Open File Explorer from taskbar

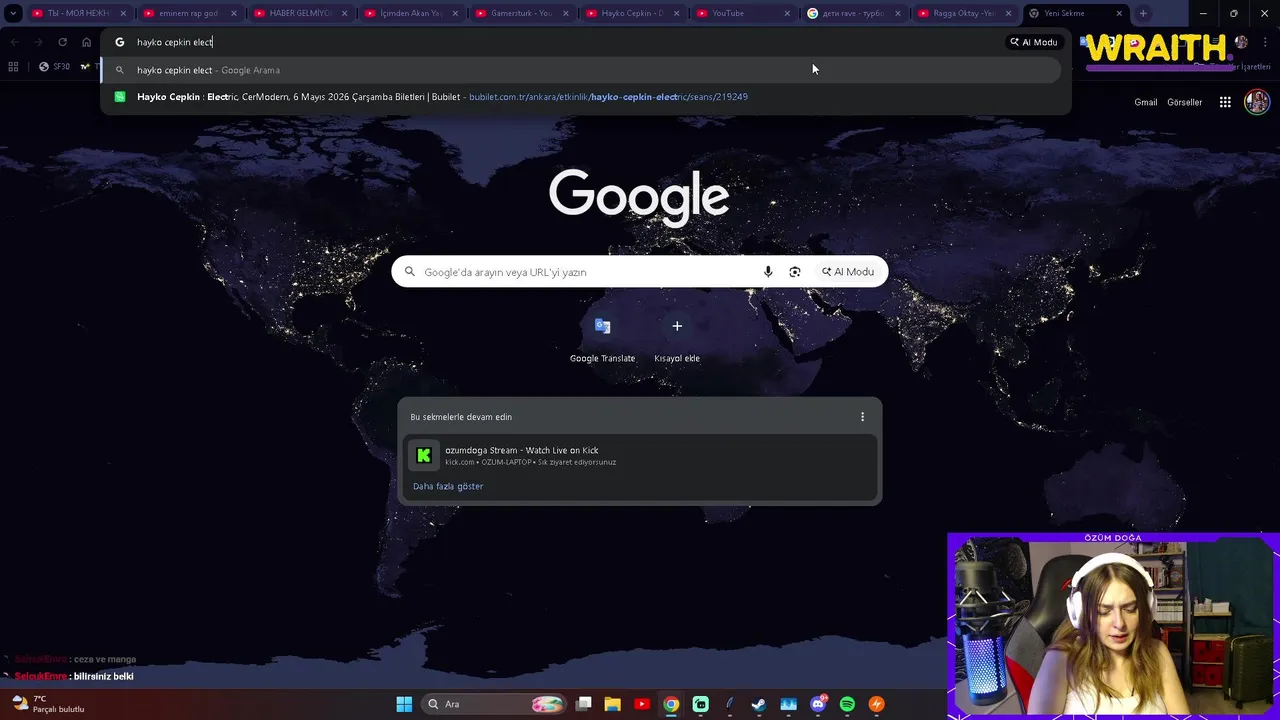point(613,704)
